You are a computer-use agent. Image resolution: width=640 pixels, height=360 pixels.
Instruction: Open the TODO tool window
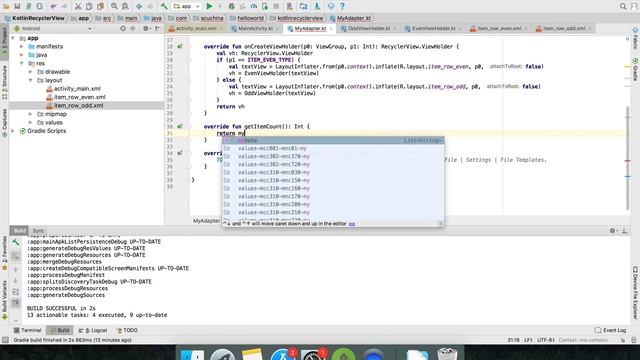(127, 330)
